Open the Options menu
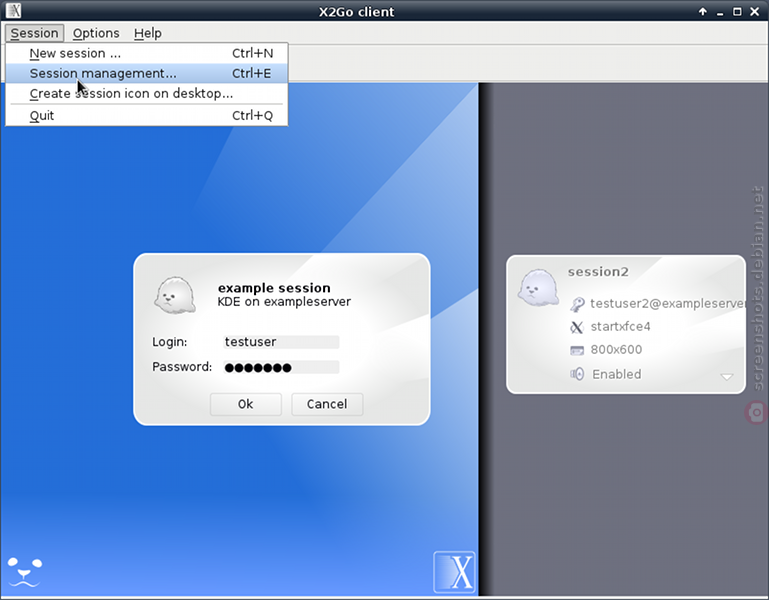The width and height of the screenshot is (769, 600). (96, 33)
